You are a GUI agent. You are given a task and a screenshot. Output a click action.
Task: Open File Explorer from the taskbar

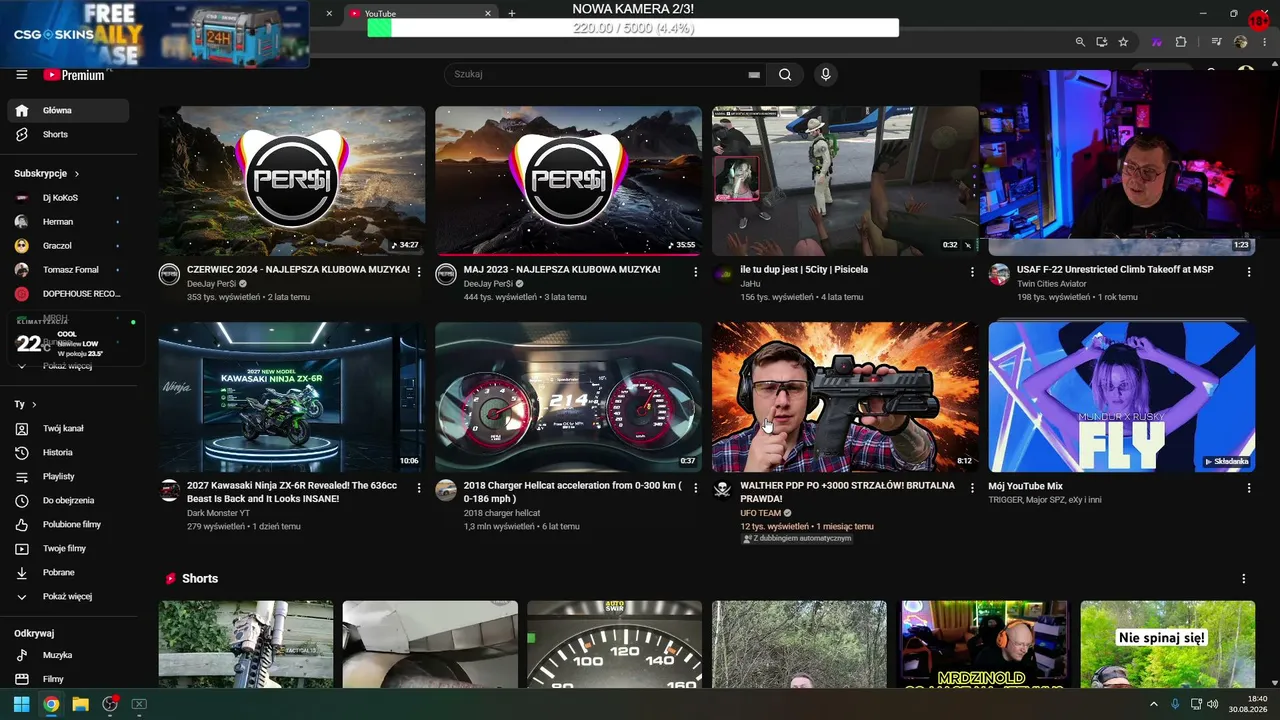click(80, 704)
